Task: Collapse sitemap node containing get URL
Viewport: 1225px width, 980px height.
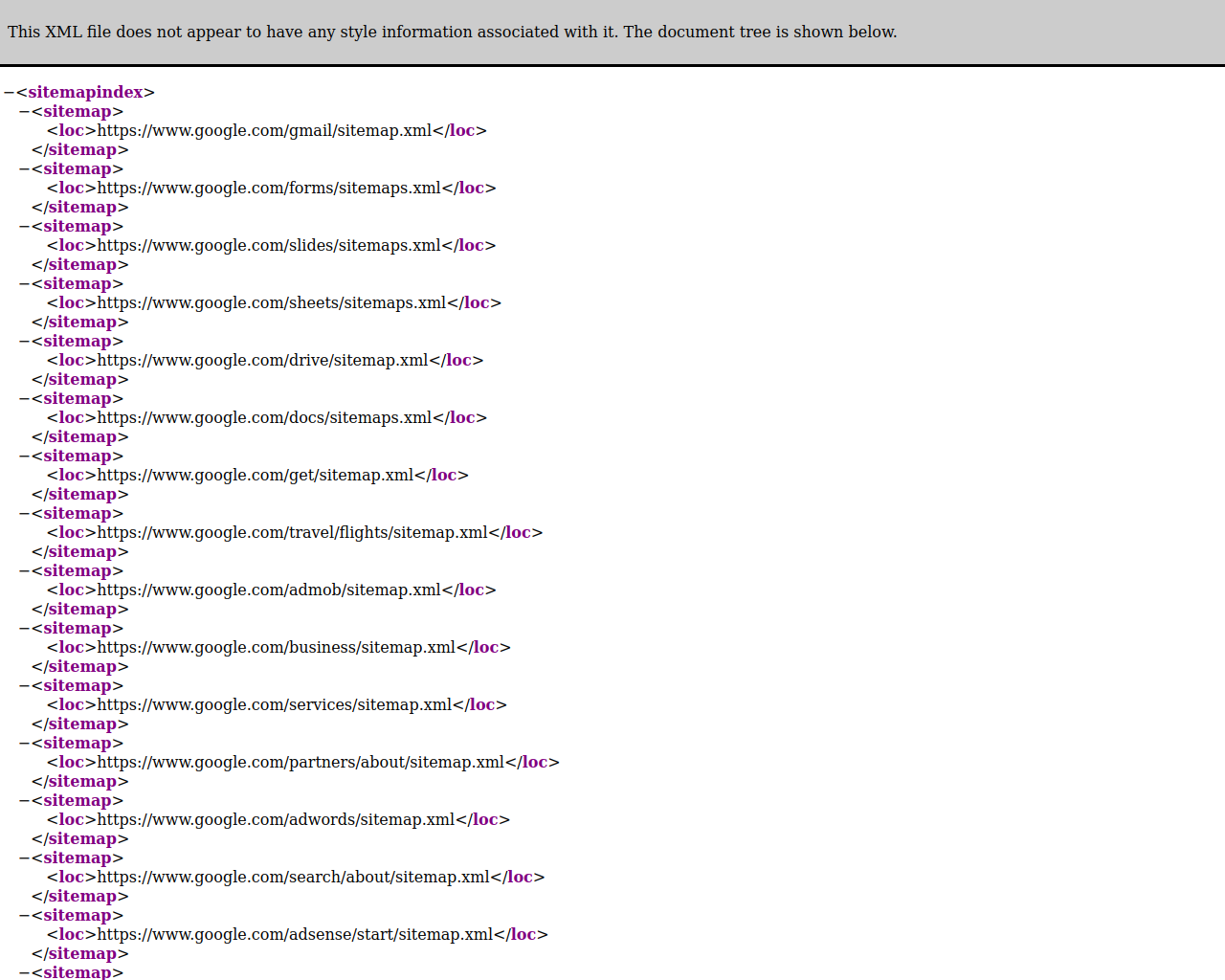Action: pos(24,457)
